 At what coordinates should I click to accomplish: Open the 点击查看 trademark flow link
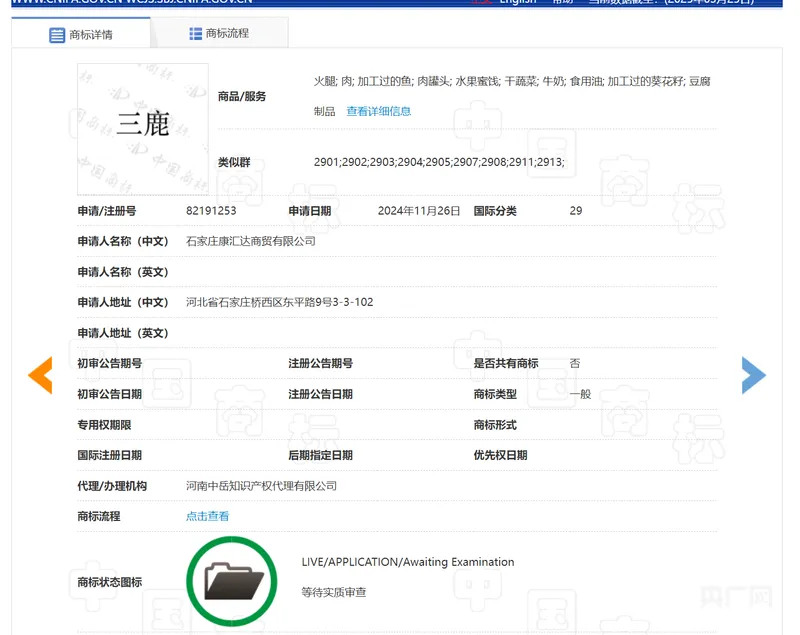[x=207, y=516]
